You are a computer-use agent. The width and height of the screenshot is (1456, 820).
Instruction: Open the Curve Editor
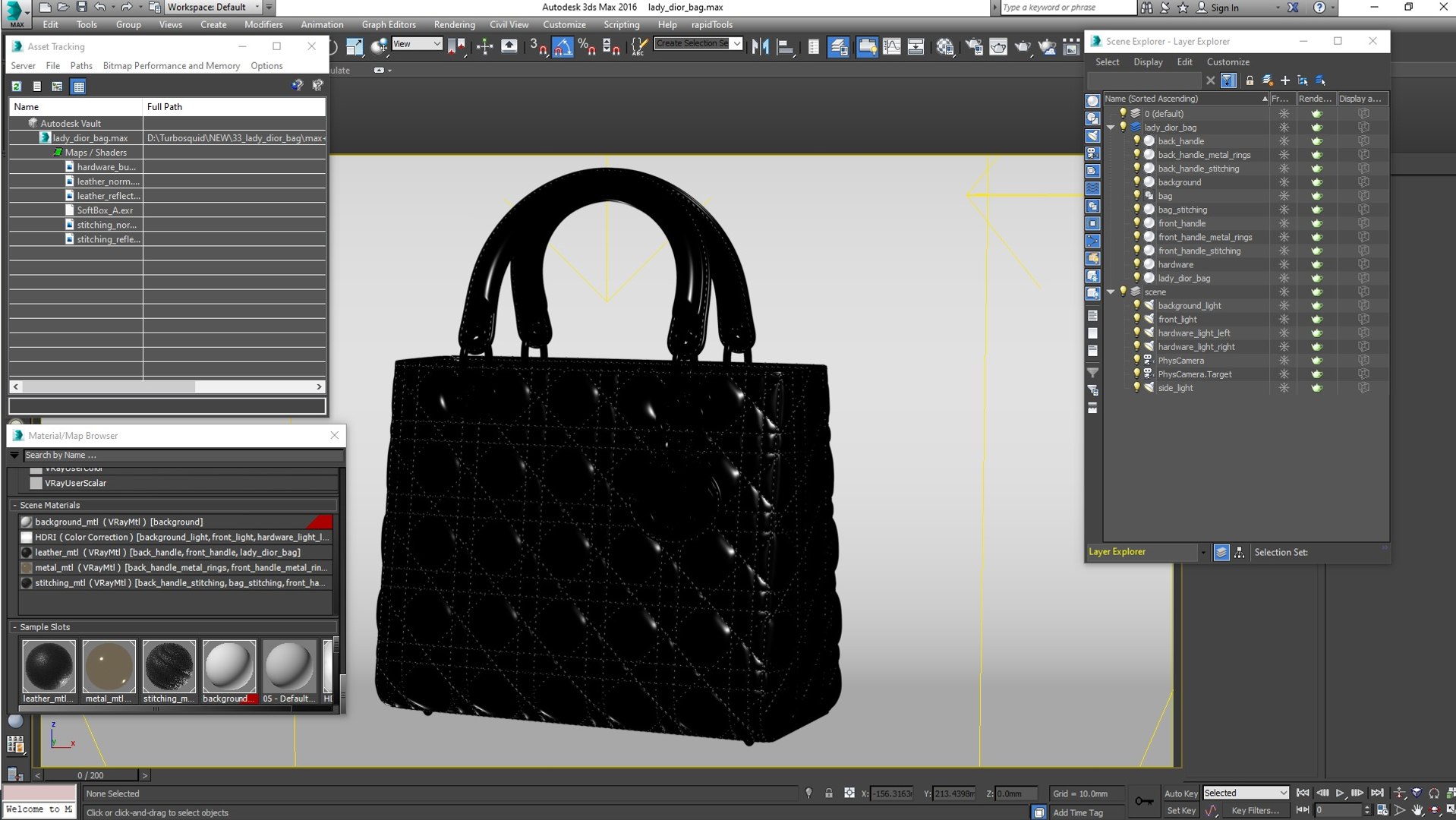[x=892, y=47]
